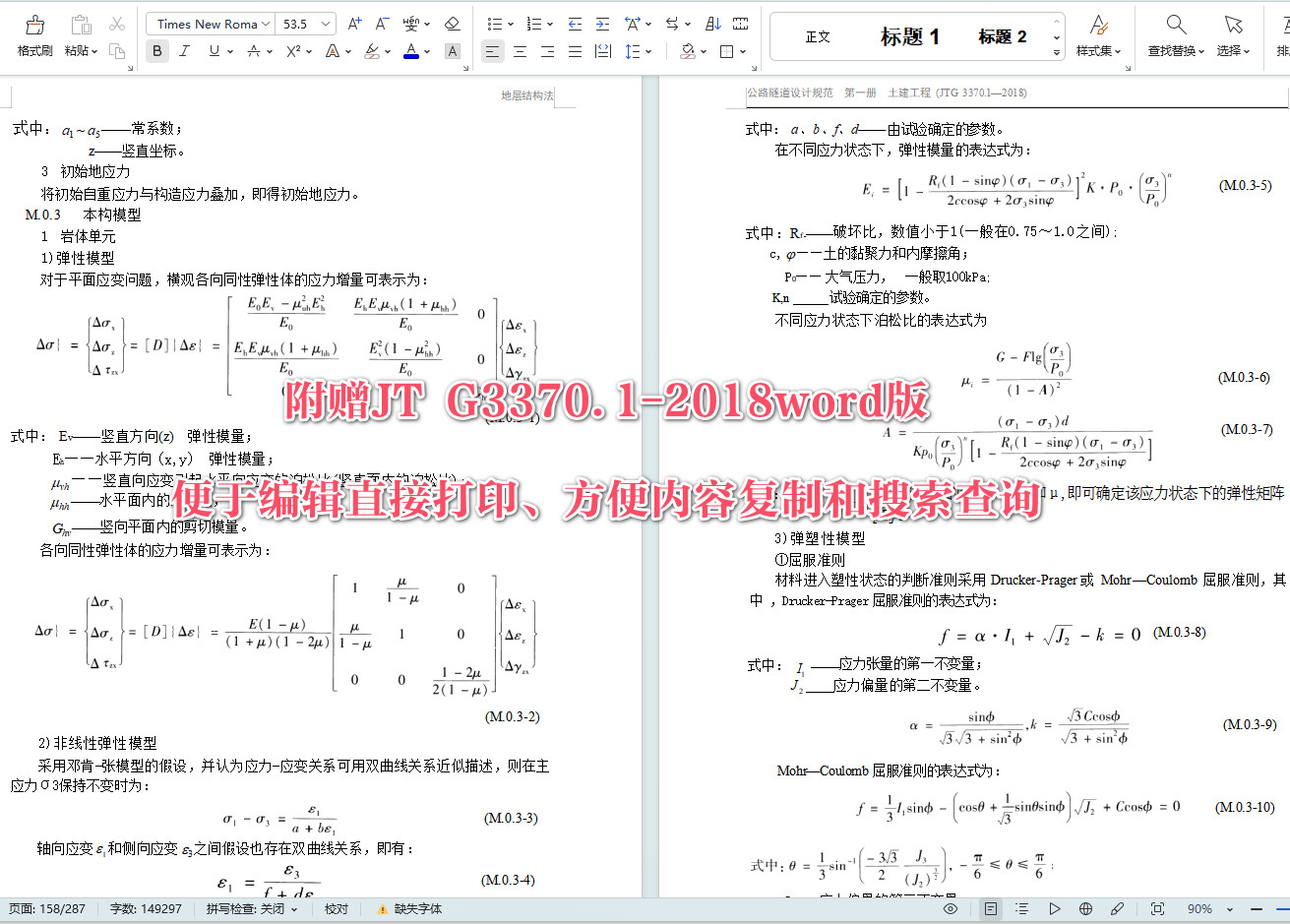This screenshot has width=1290, height=924.
Task: Click the Format Painter (格式刷) icon
Action: (x=34, y=26)
